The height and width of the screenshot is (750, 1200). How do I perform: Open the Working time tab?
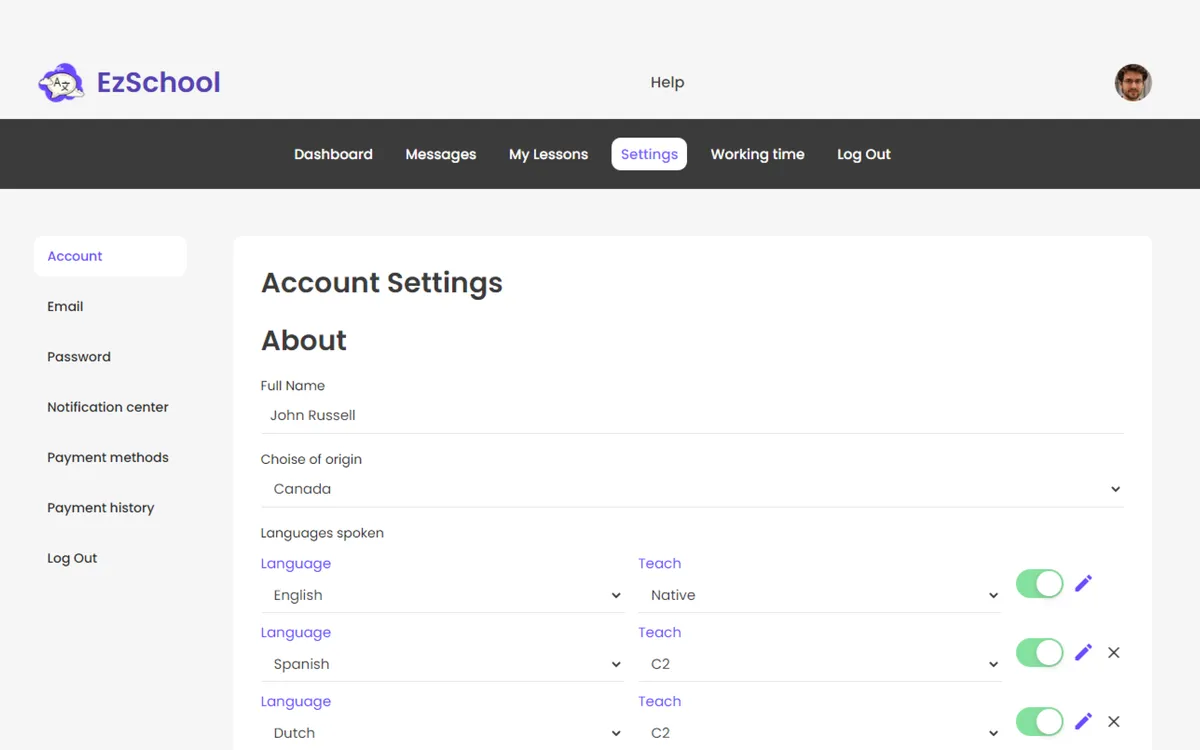point(757,154)
